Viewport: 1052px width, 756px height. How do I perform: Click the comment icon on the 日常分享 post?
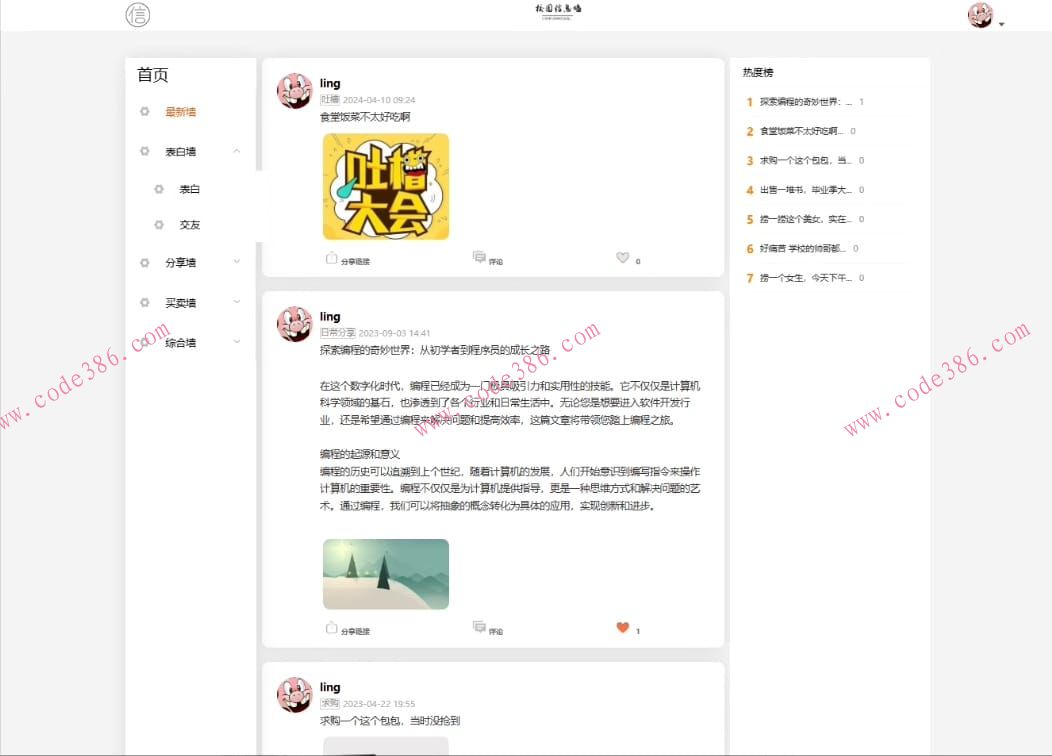click(x=479, y=627)
